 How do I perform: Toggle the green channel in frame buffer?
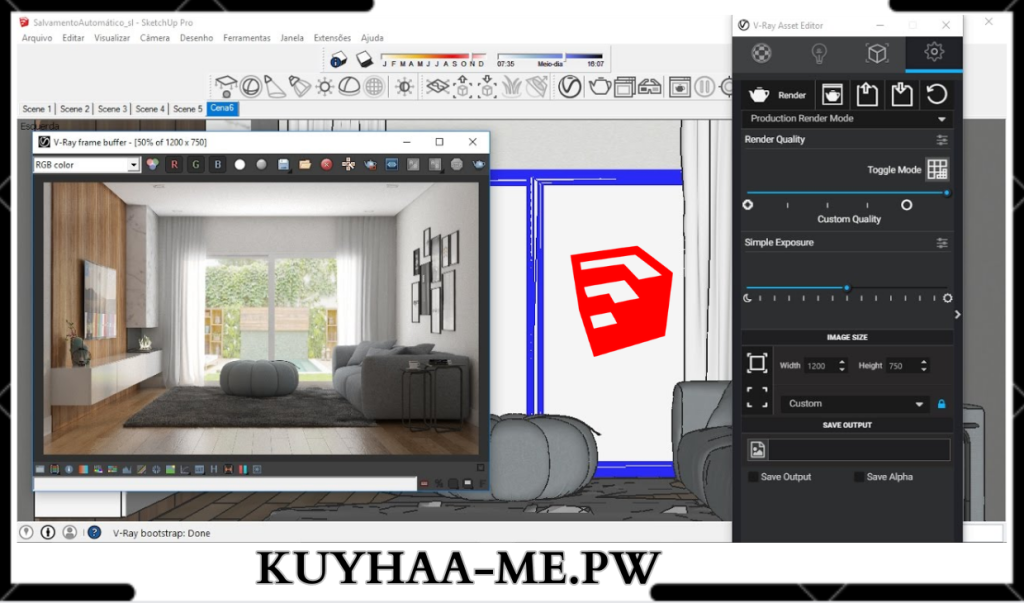[x=196, y=165]
